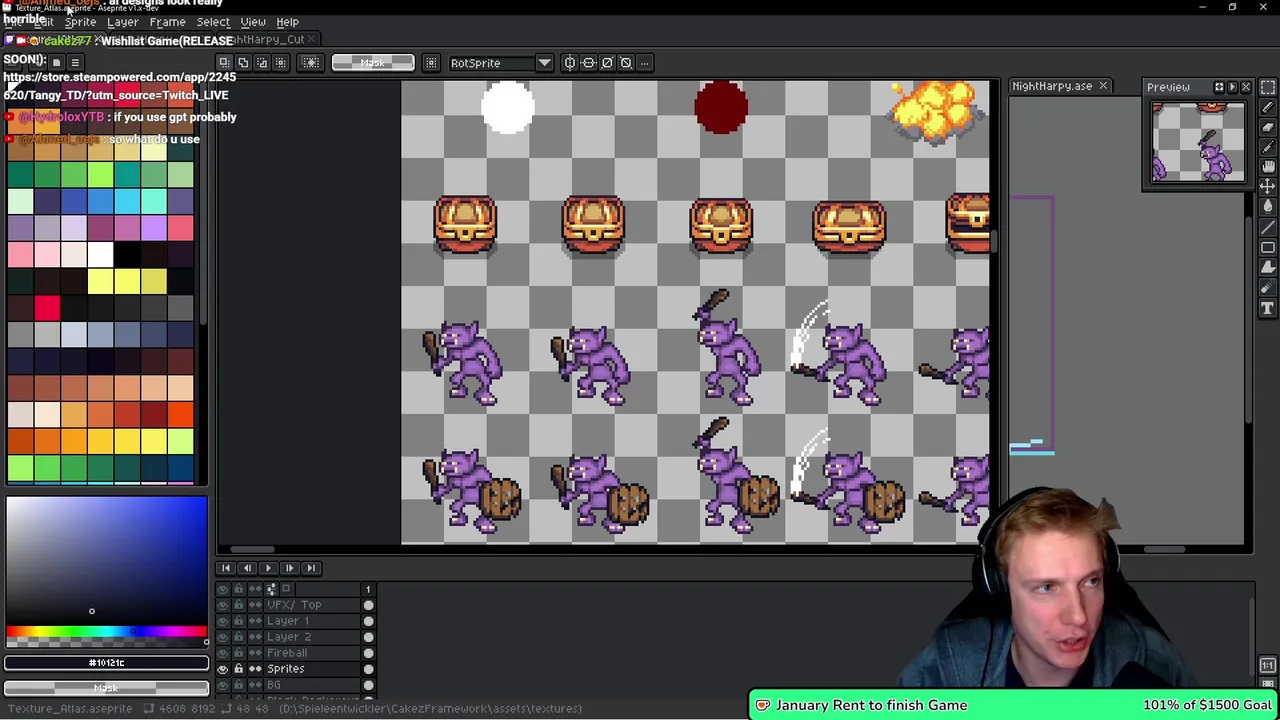Open the Sprite menu
The height and width of the screenshot is (720, 1280).
80,22
